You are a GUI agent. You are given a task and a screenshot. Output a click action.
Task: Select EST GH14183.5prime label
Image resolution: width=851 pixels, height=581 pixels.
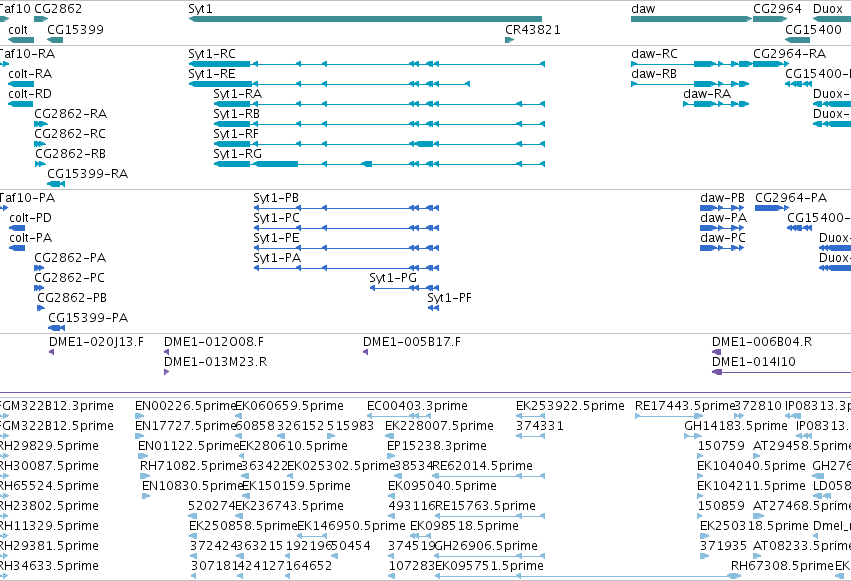(x=736, y=426)
